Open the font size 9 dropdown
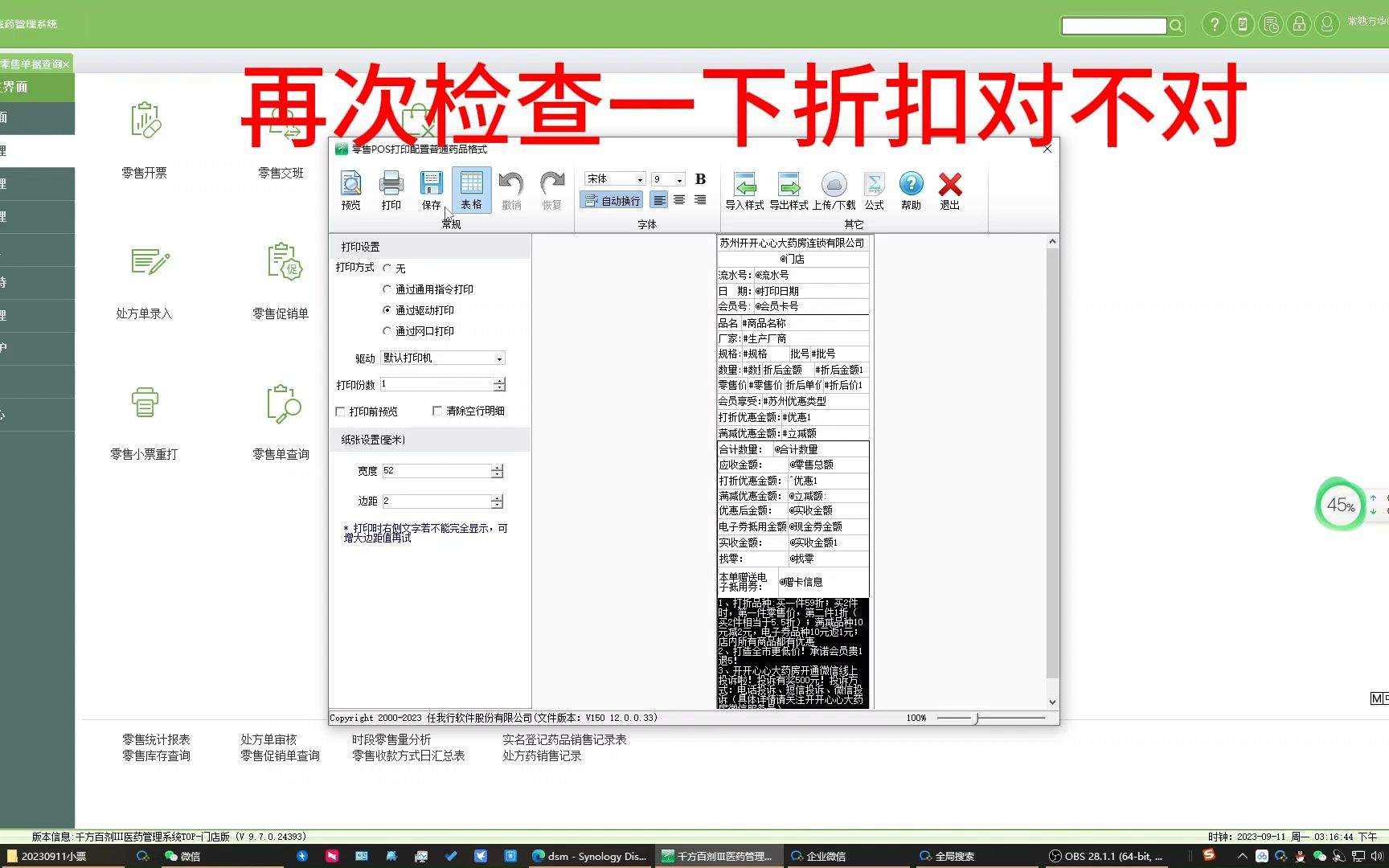This screenshot has height=868, width=1389. (x=679, y=179)
